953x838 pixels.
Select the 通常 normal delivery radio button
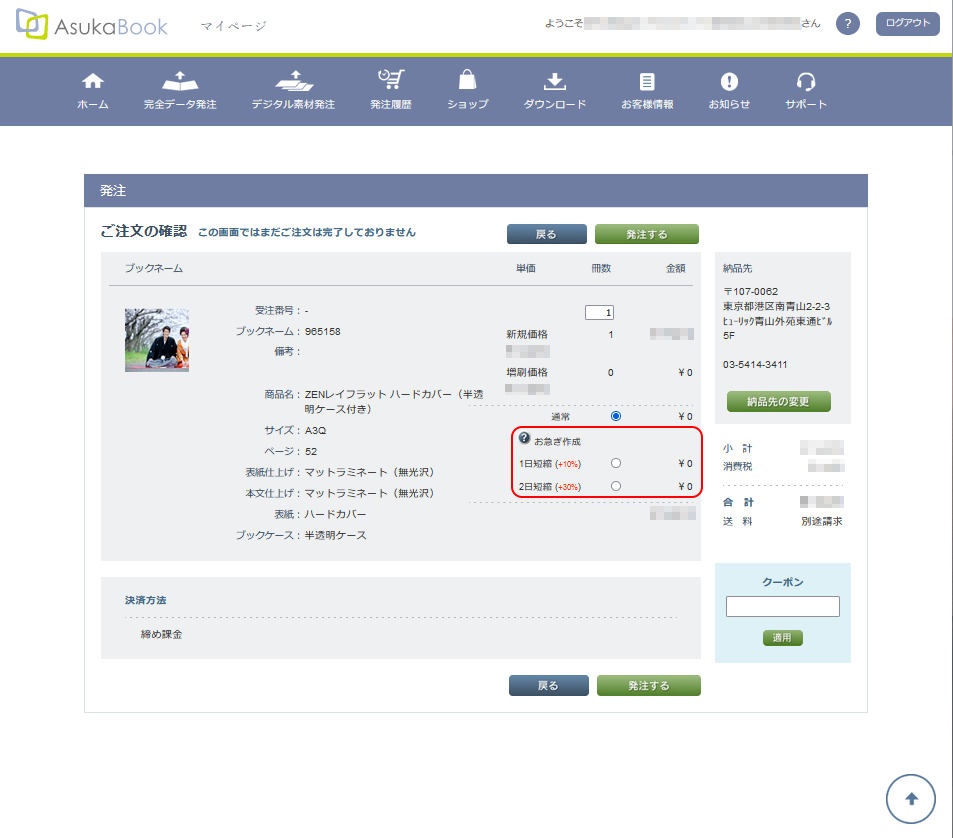click(x=615, y=416)
